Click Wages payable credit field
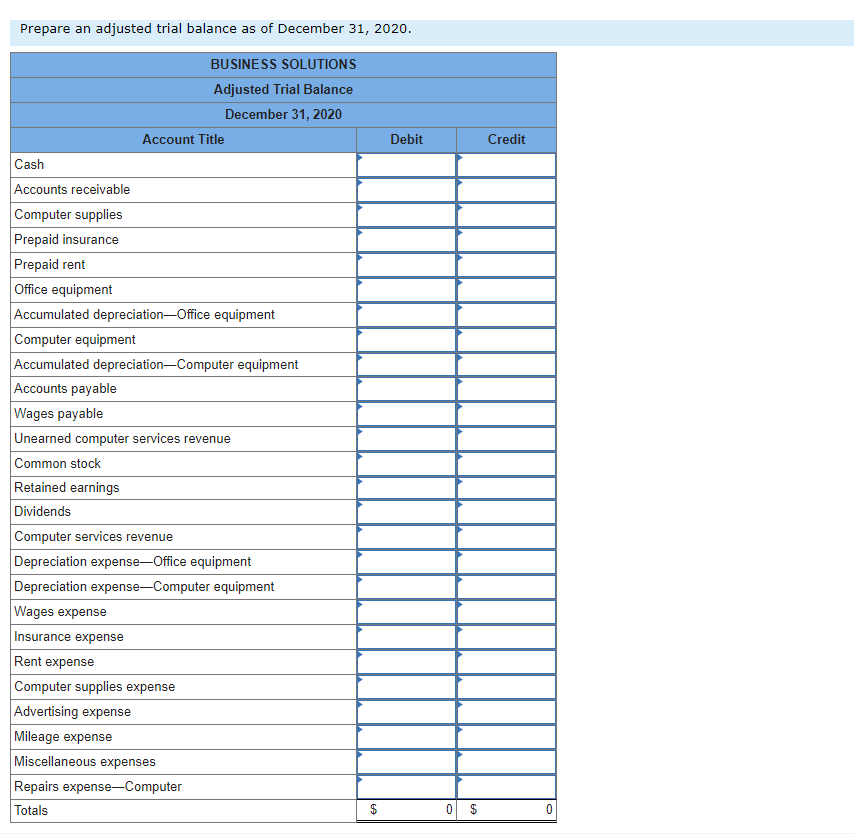Viewport: 854px width, 839px height. pyautogui.click(x=507, y=415)
